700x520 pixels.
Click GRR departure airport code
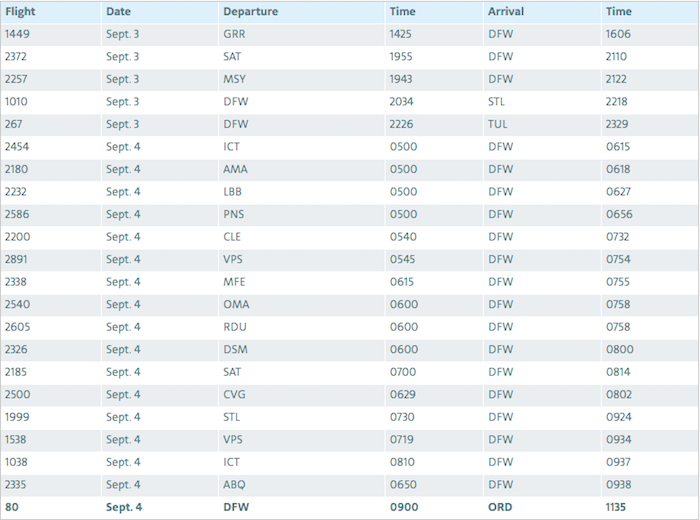tap(234, 34)
